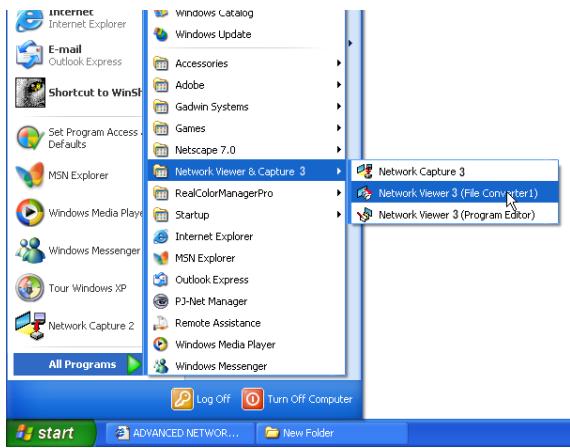Click the Network Capture 2 text label
570x448 pixels.
(91, 326)
